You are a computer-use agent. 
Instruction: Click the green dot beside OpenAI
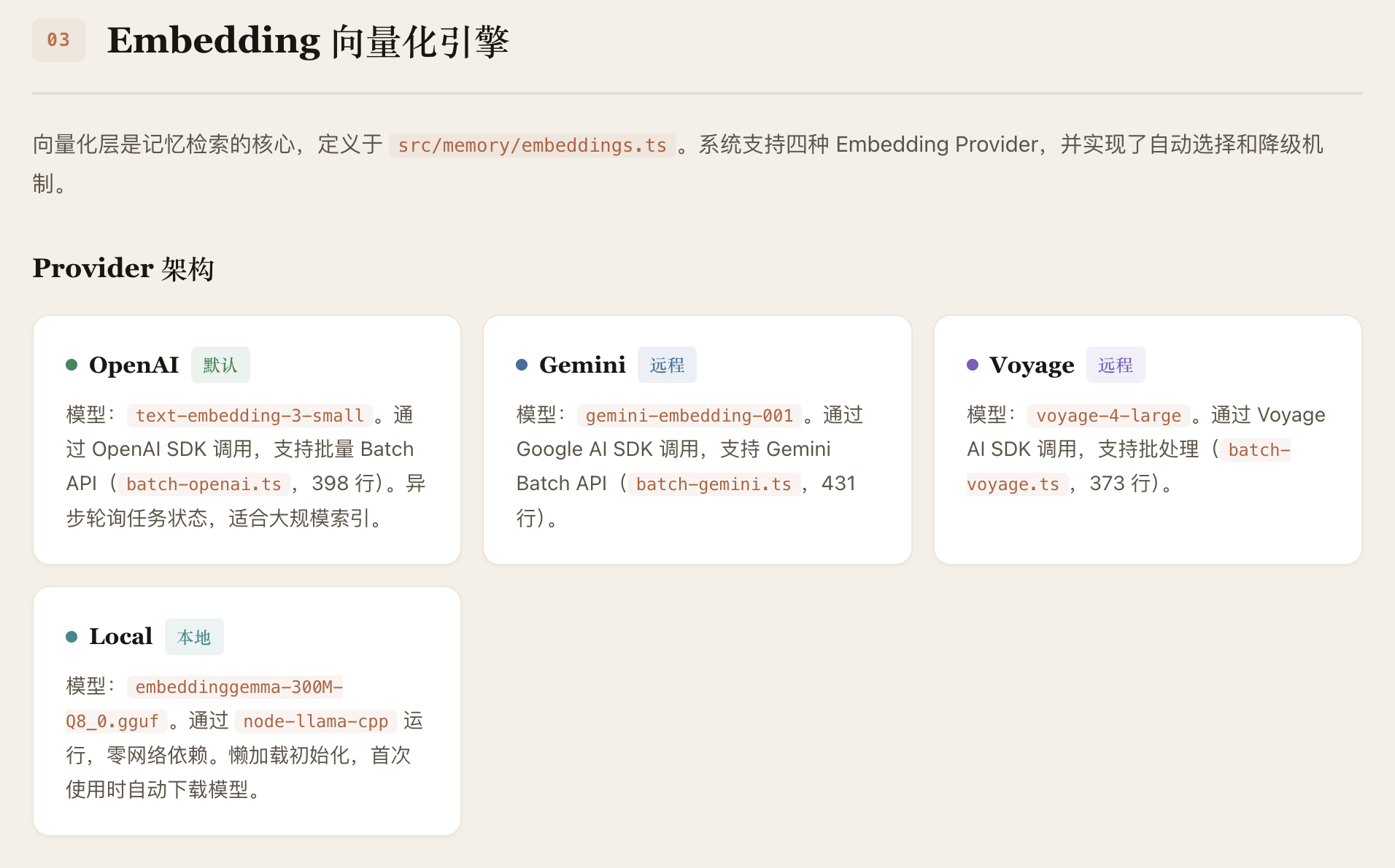tap(72, 365)
